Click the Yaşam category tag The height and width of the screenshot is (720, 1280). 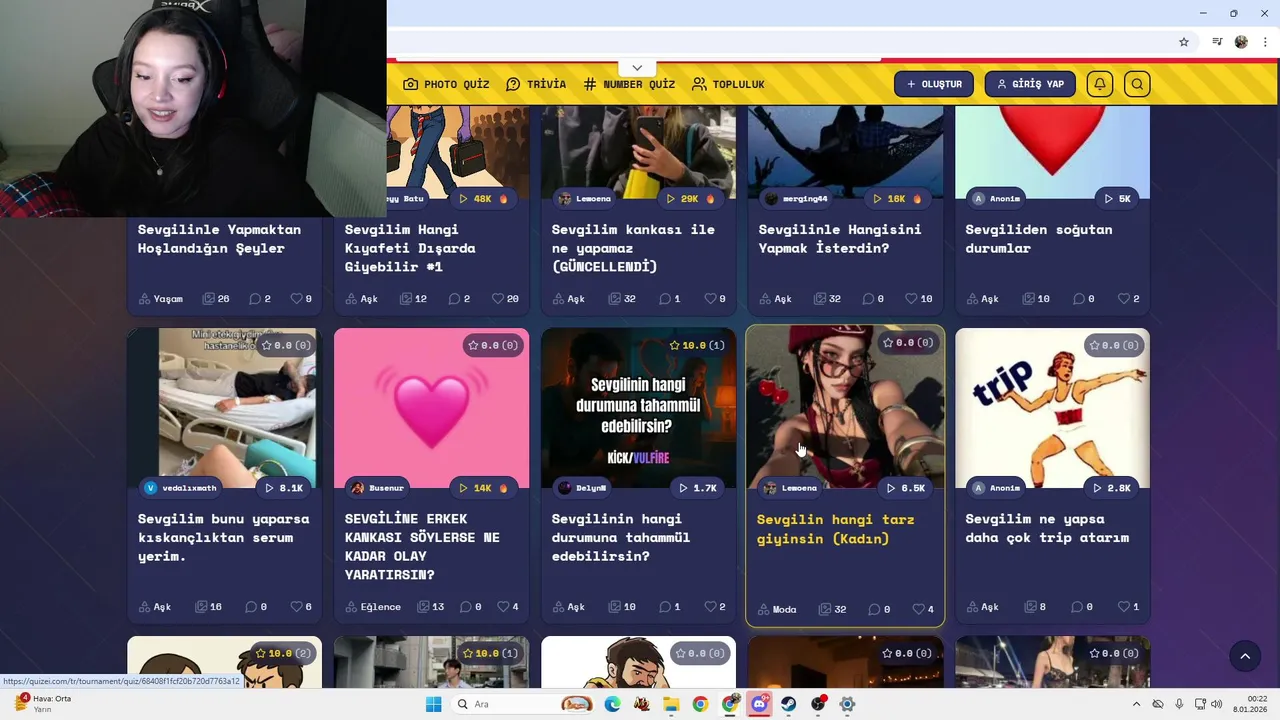[x=161, y=298]
